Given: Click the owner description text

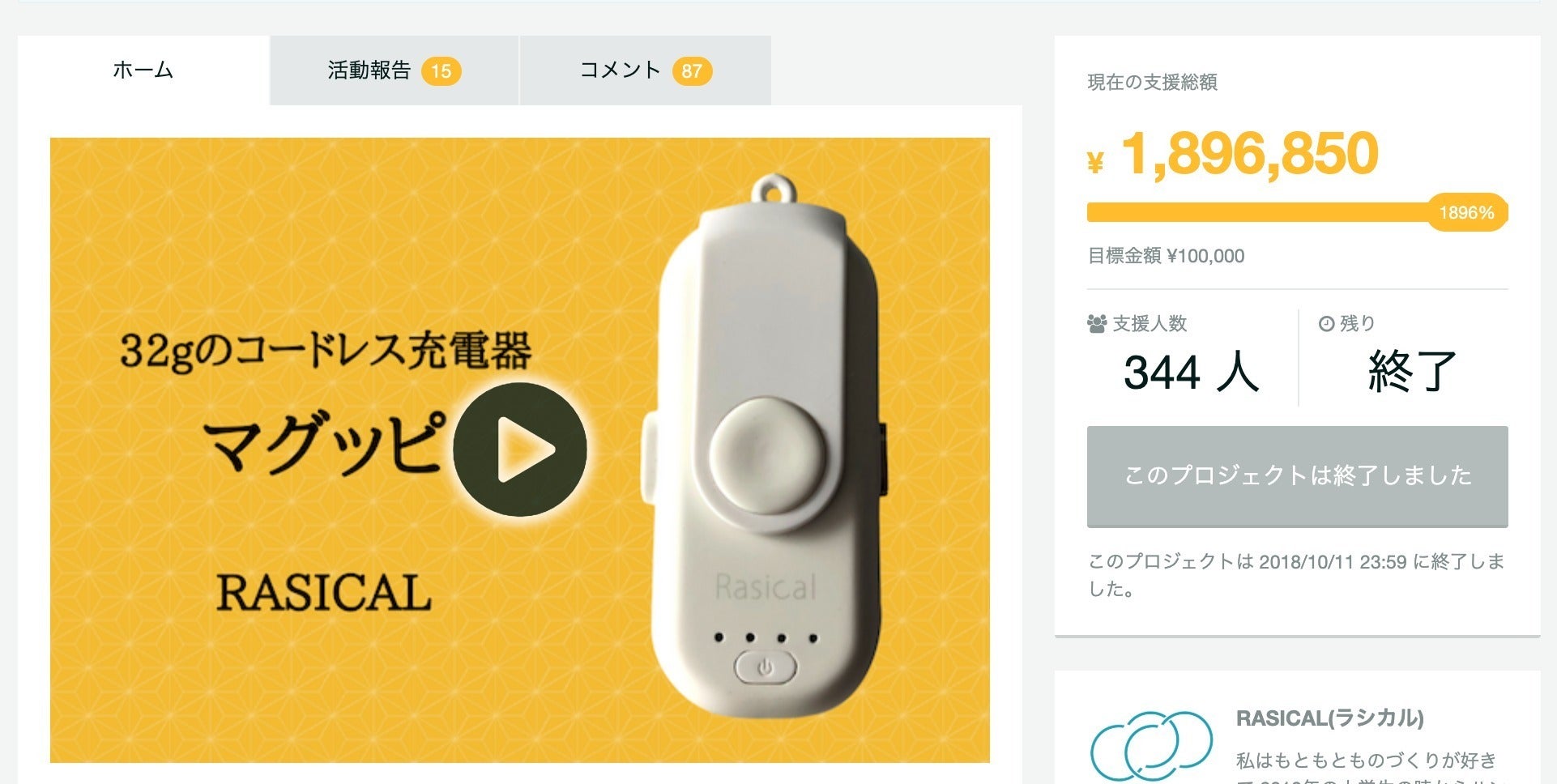Looking at the screenshot, I should pyautogui.click(x=1366, y=769).
